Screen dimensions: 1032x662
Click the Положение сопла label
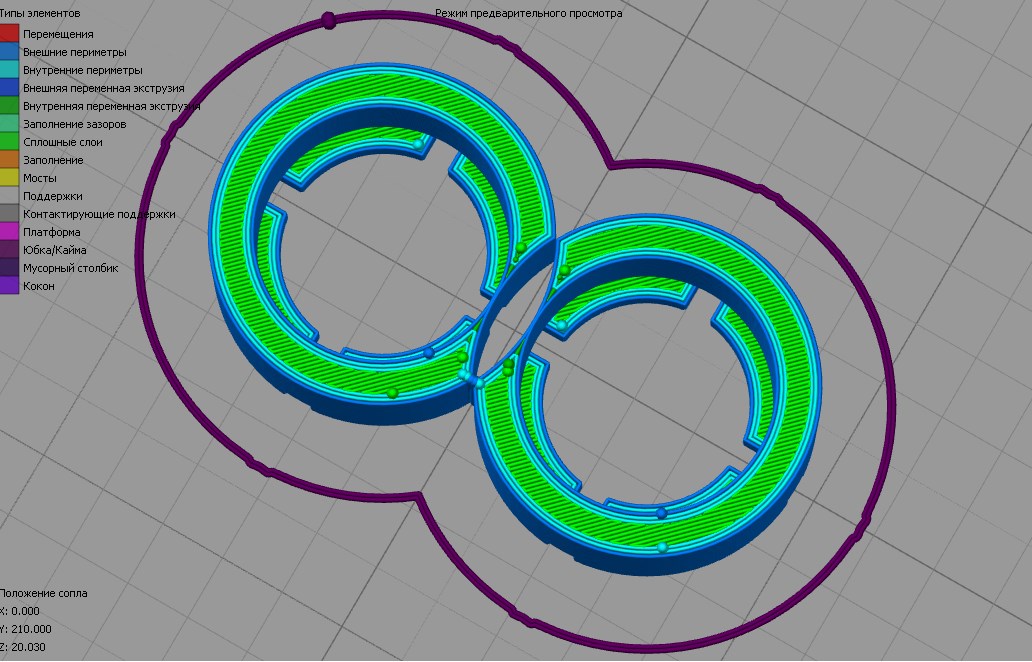tap(46, 593)
